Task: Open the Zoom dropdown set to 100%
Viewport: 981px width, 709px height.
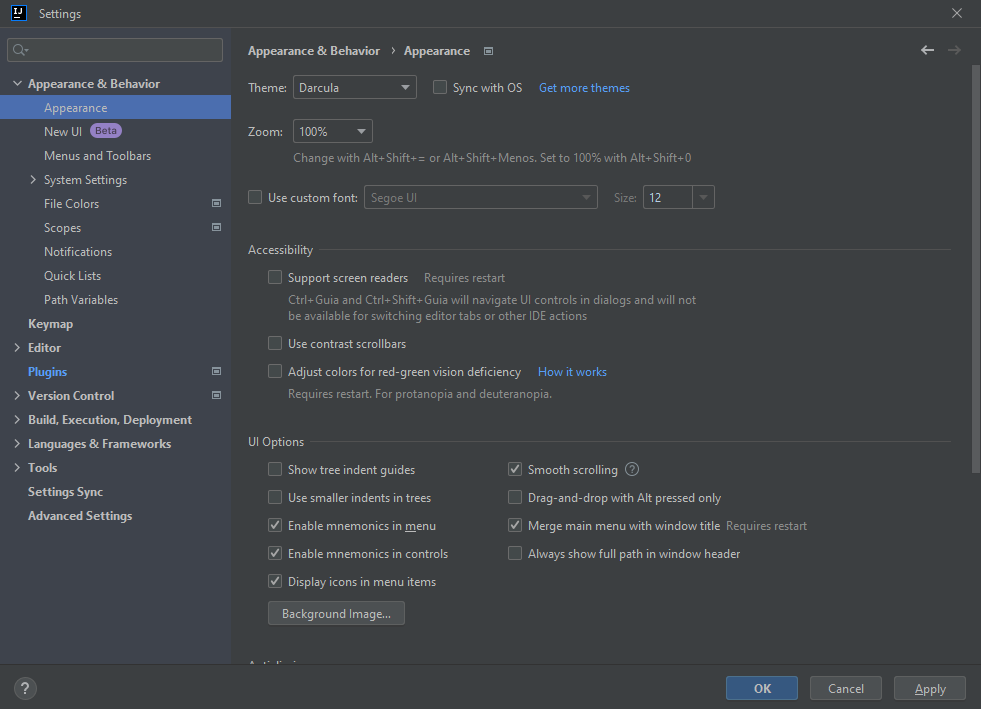Action: 333,131
